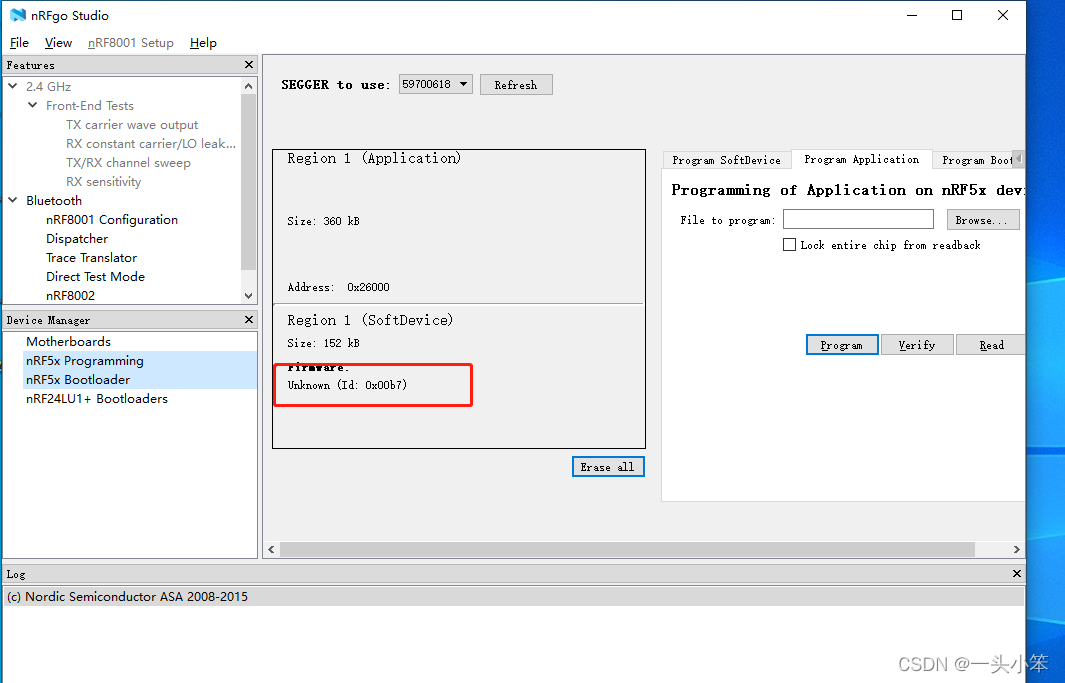Open the View menu

click(58, 43)
